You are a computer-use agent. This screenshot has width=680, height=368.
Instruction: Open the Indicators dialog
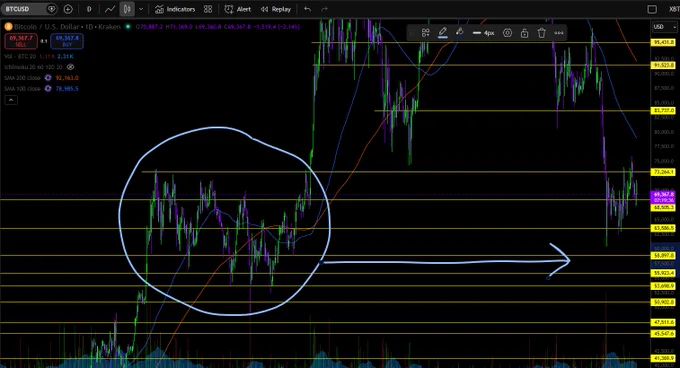(x=175, y=9)
